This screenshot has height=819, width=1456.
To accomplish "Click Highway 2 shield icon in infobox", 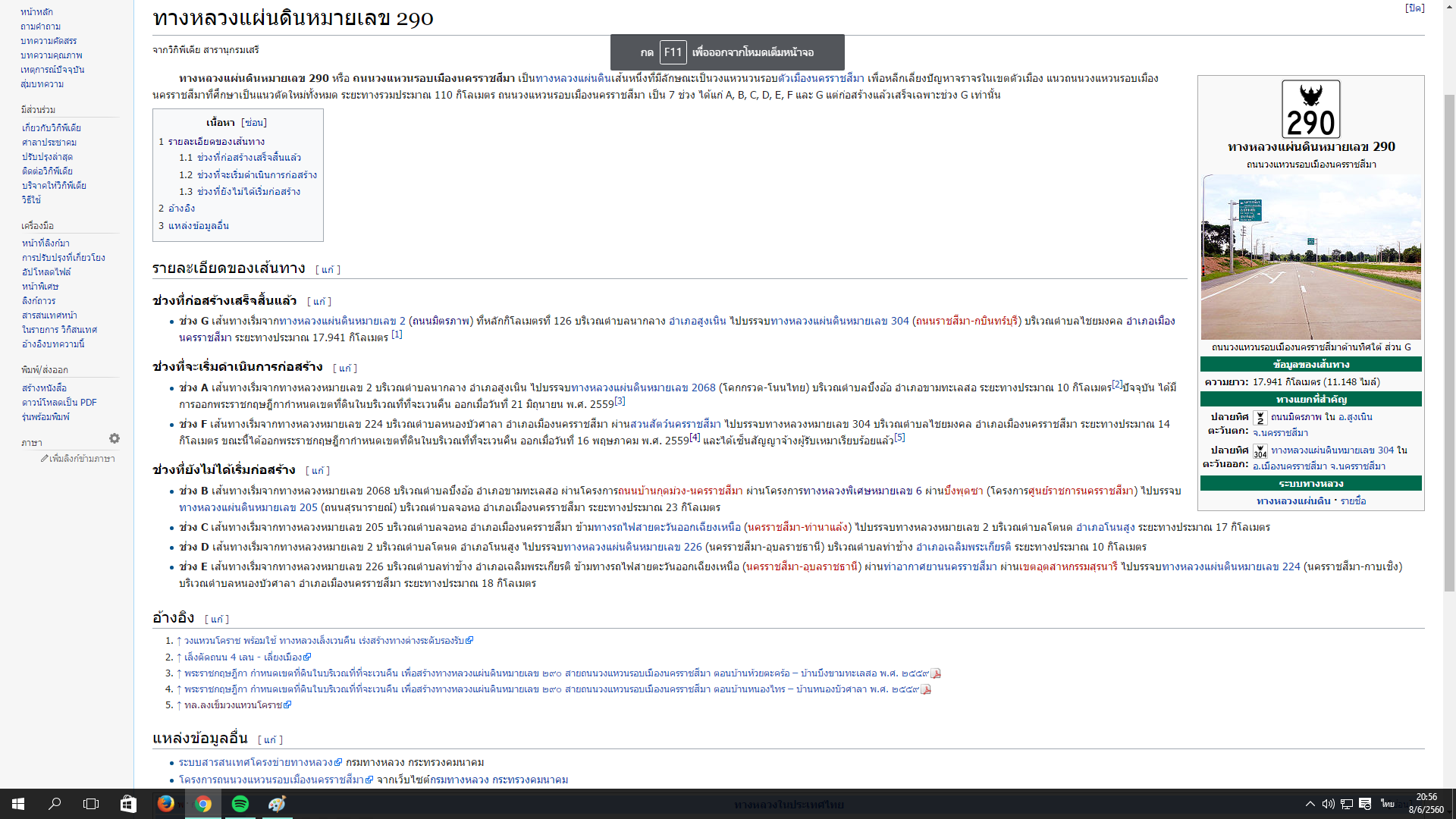I will tap(1260, 417).
